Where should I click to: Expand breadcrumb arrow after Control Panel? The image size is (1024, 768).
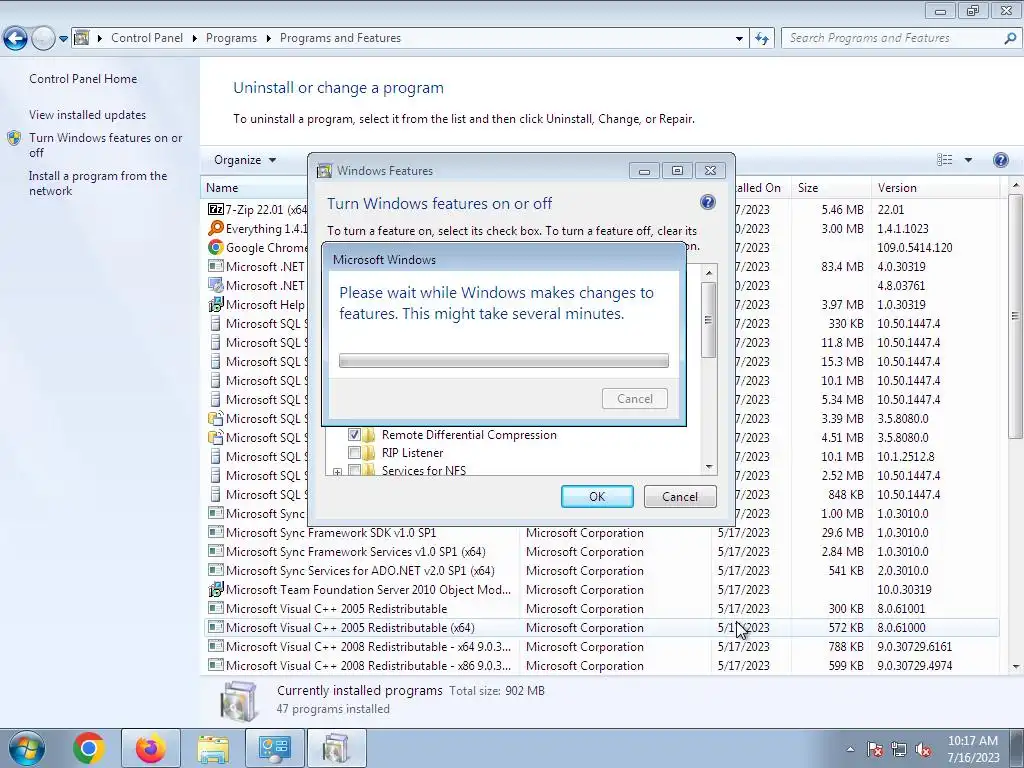195,39
